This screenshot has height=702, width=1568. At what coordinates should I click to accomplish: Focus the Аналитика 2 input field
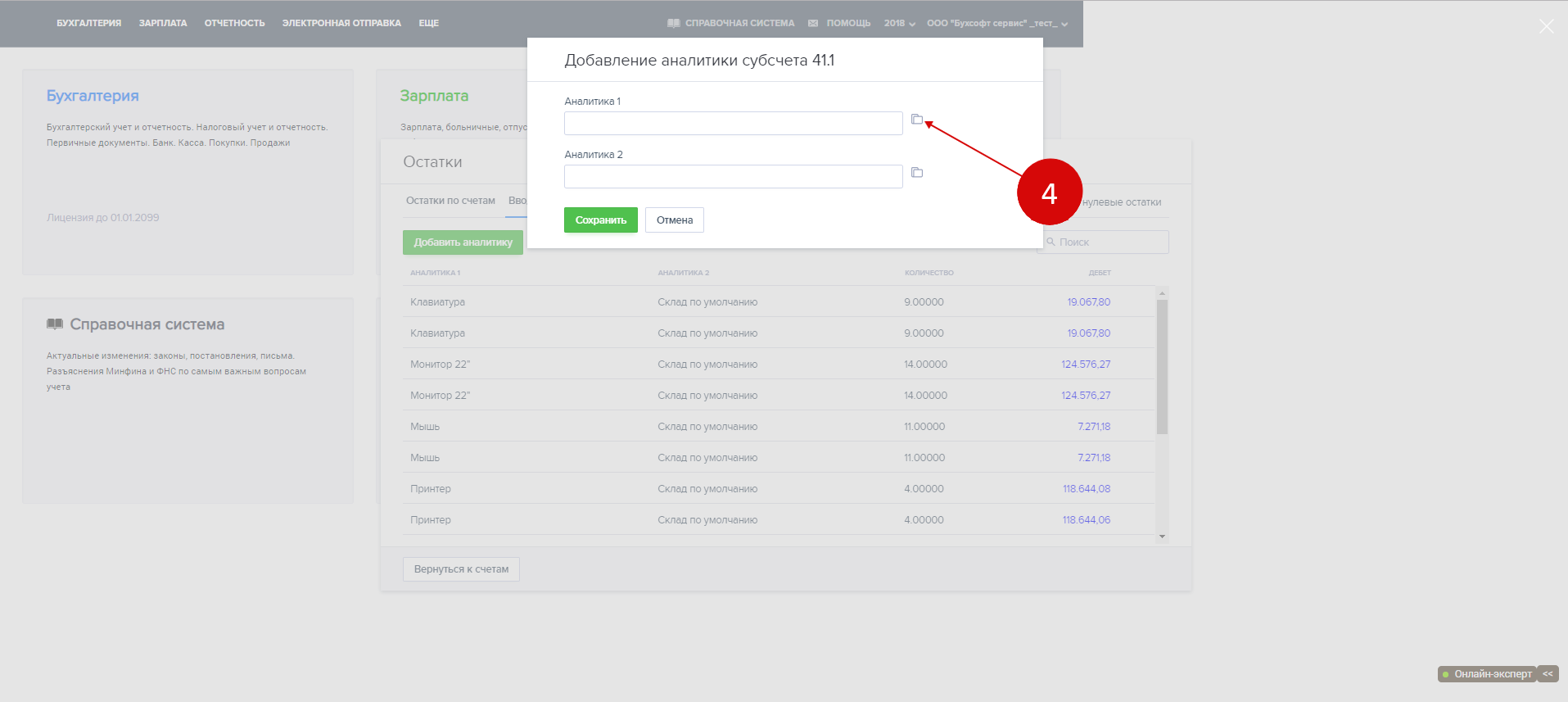pyautogui.click(x=733, y=176)
